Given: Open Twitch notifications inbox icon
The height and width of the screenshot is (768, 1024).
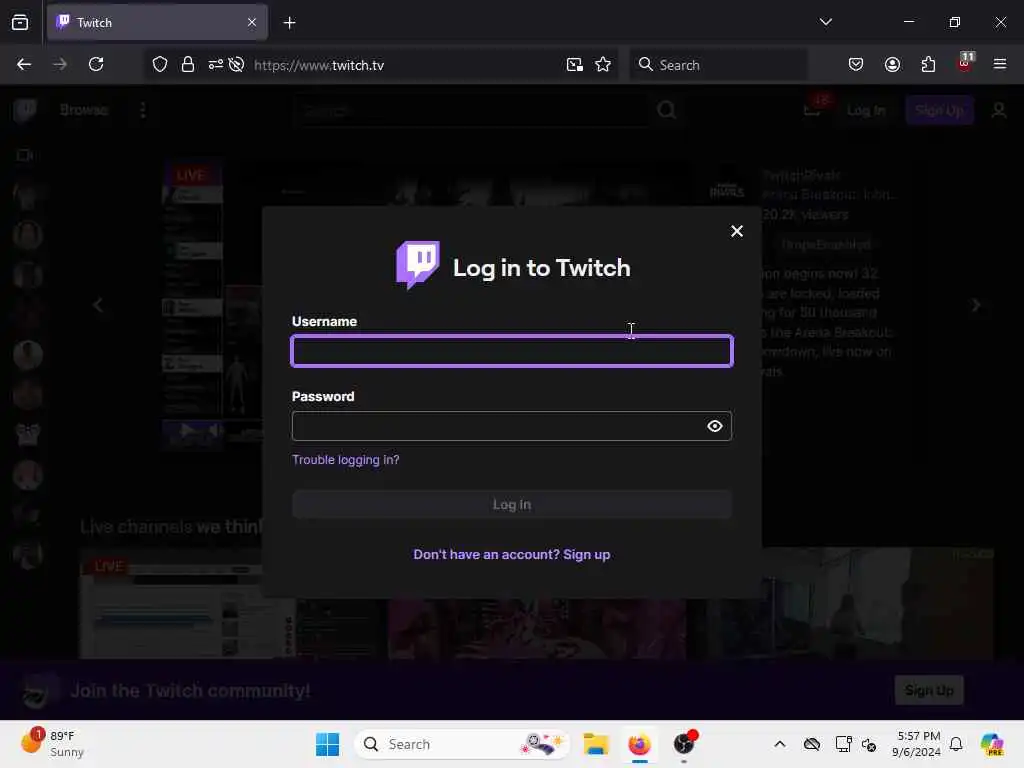Looking at the screenshot, I should tap(813, 108).
